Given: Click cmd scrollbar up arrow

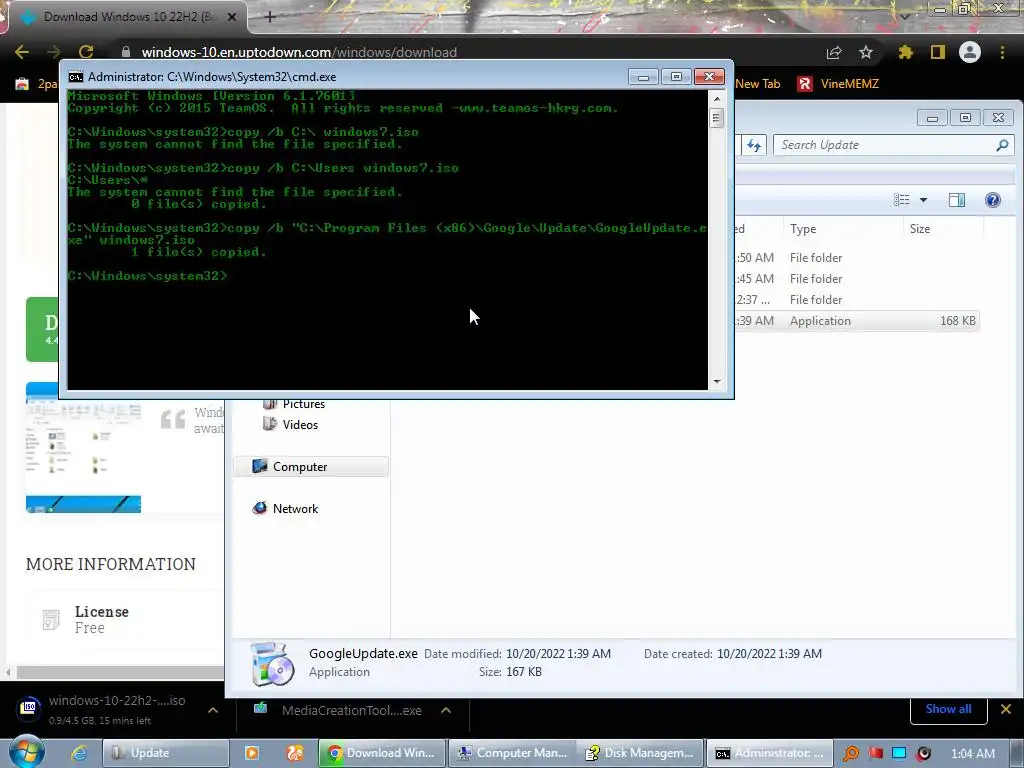Looking at the screenshot, I should tap(717, 99).
